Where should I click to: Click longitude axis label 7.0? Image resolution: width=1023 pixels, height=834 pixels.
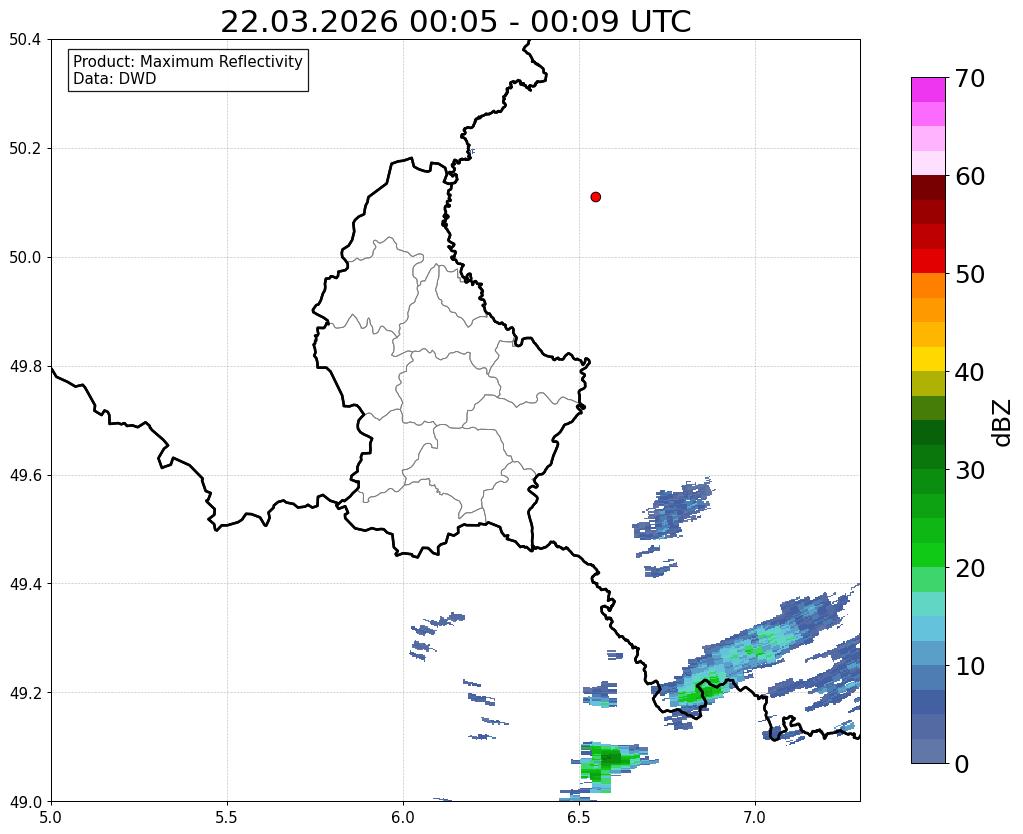pos(755,818)
